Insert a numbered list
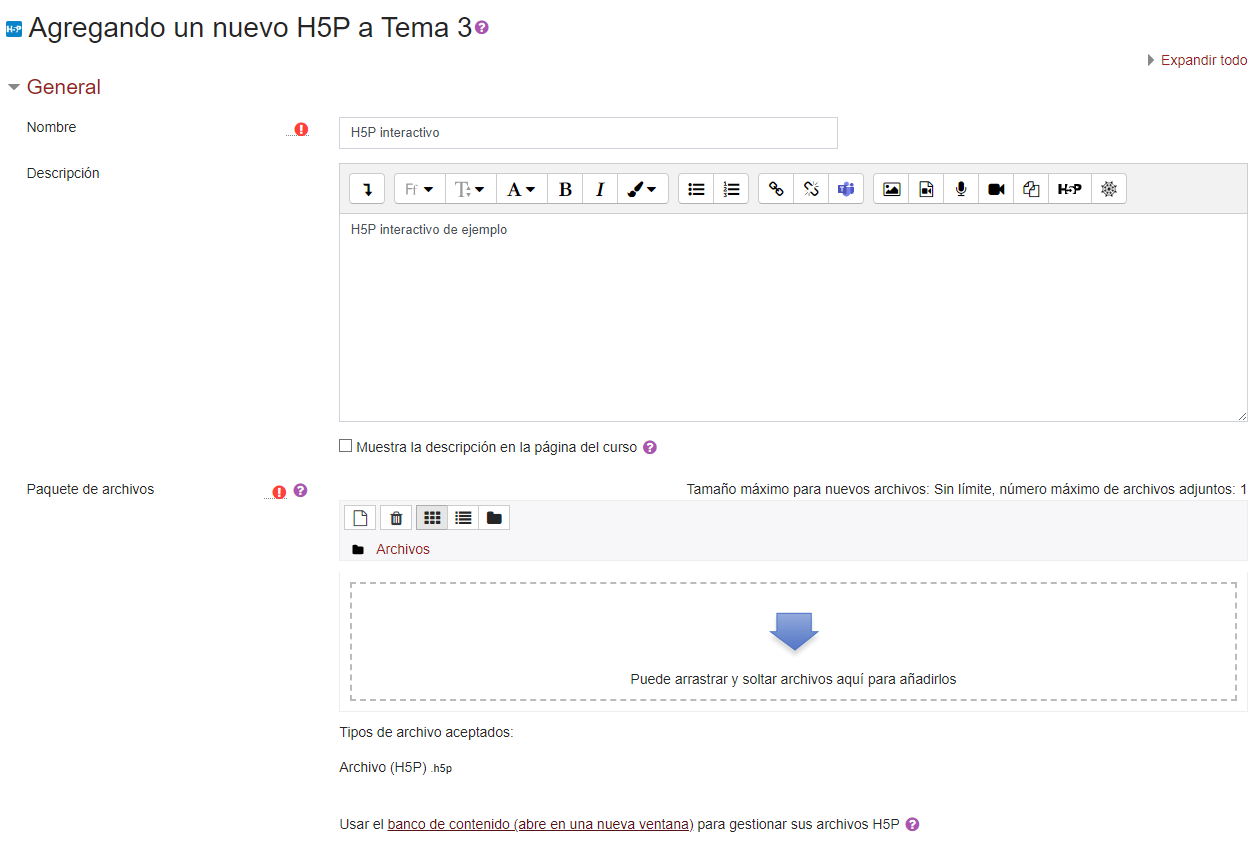The image size is (1256, 845). coord(731,189)
